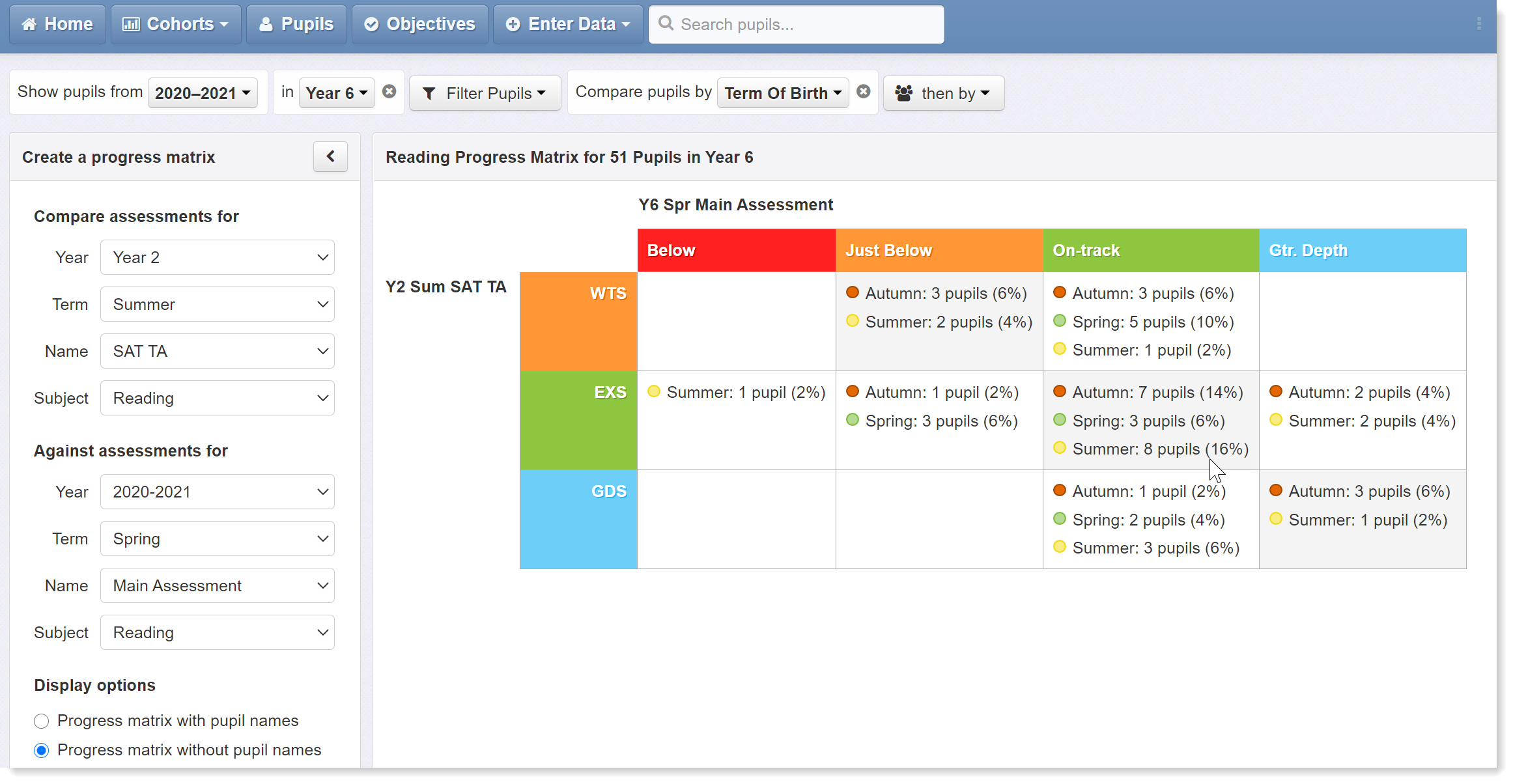Click 'Summer: 8 pupils (16%)'
1513x784 pixels.
(1160, 449)
